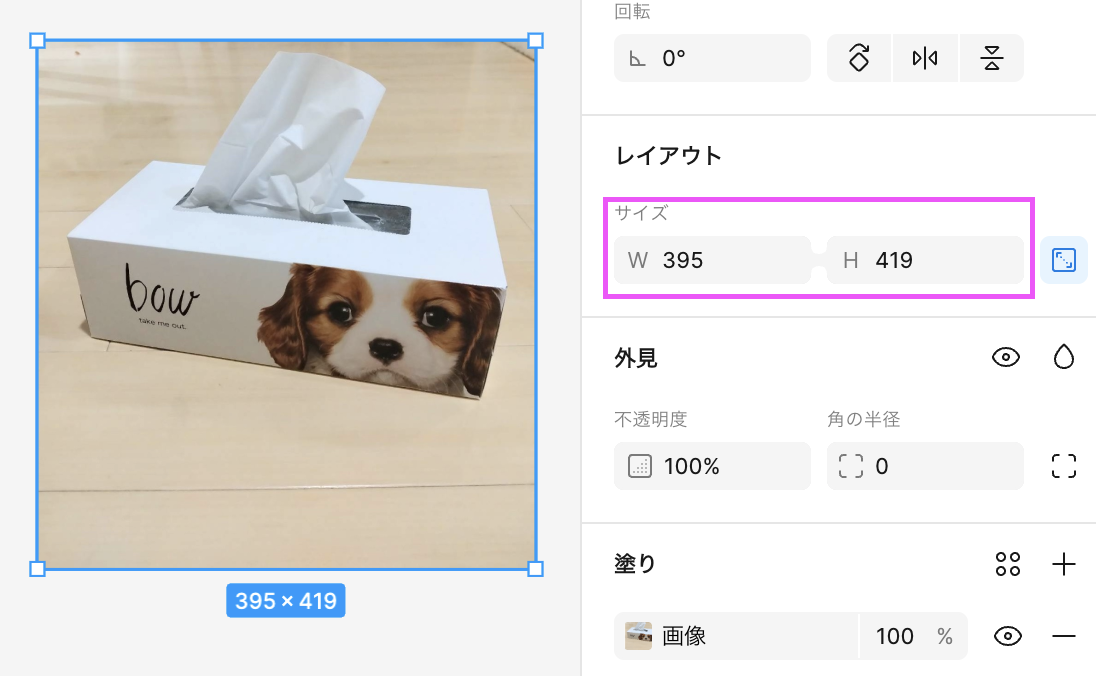The image size is (1096, 676).
Task: Click the 395 × 419 size label
Action: pos(286,601)
